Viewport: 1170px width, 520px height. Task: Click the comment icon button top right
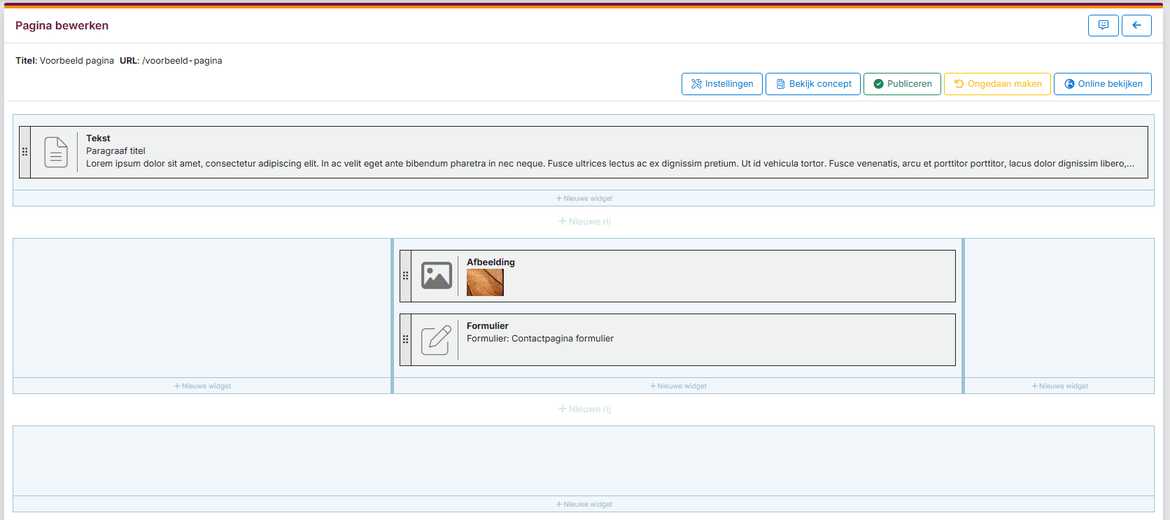[x=1103, y=25]
